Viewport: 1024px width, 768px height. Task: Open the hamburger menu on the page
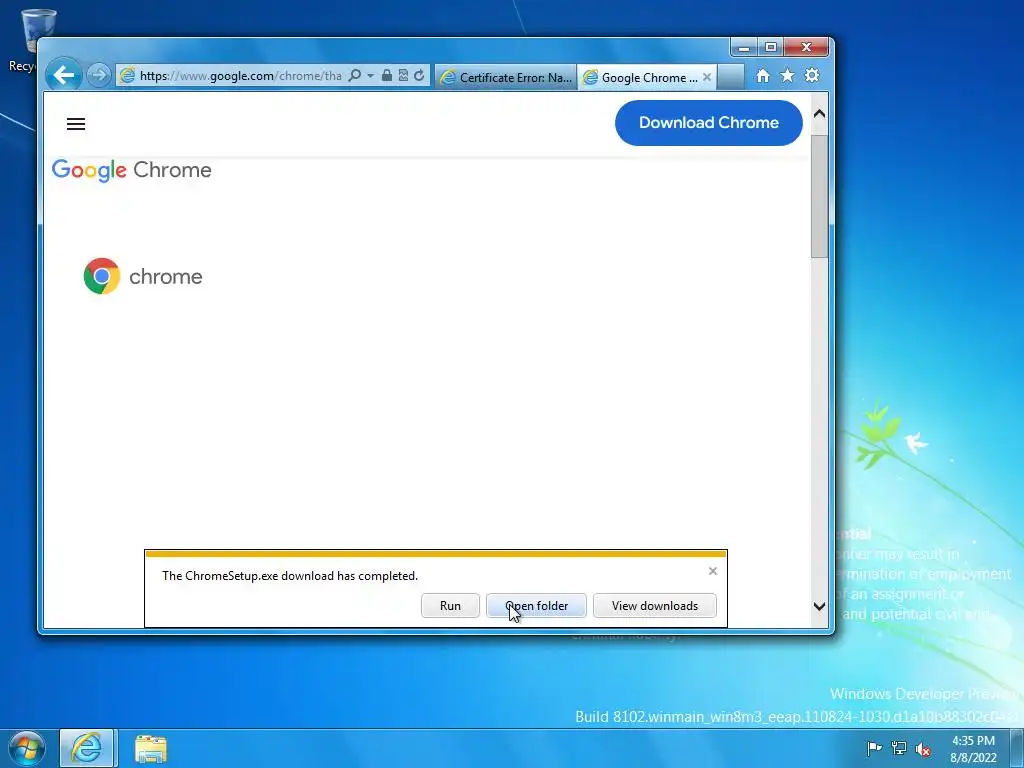(76, 124)
